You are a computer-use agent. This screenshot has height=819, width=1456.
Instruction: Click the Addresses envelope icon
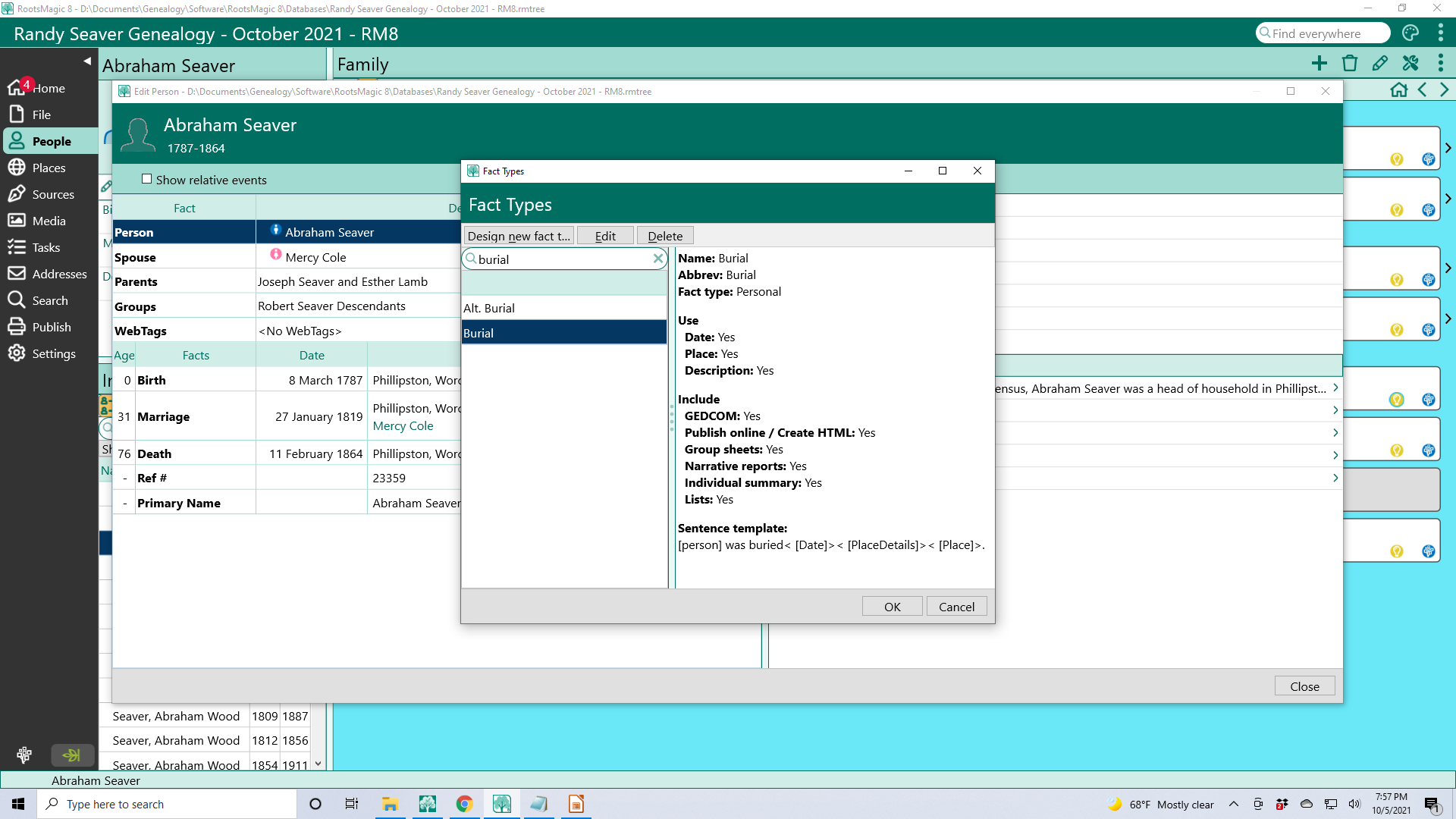click(17, 274)
